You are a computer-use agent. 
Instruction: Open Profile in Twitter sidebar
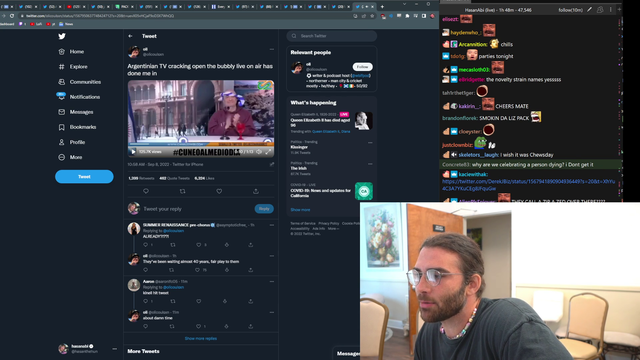[72, 142]
